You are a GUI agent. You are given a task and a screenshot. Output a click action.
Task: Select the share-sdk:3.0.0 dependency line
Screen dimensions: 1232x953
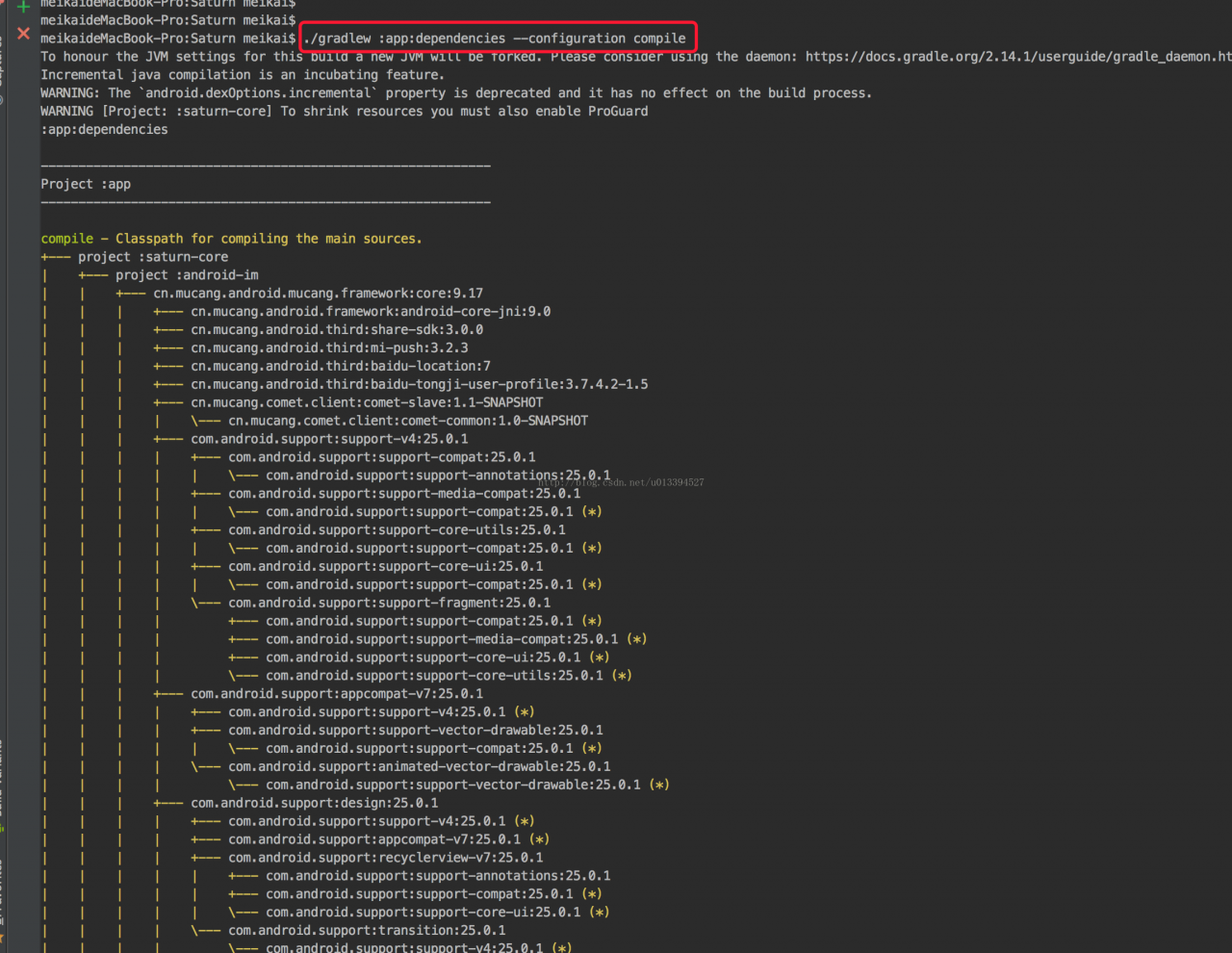pos(337,330)
